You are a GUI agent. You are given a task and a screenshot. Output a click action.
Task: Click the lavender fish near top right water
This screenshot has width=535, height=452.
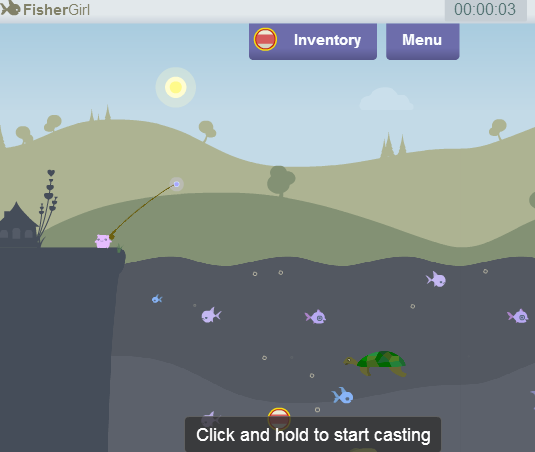[436, 280]
